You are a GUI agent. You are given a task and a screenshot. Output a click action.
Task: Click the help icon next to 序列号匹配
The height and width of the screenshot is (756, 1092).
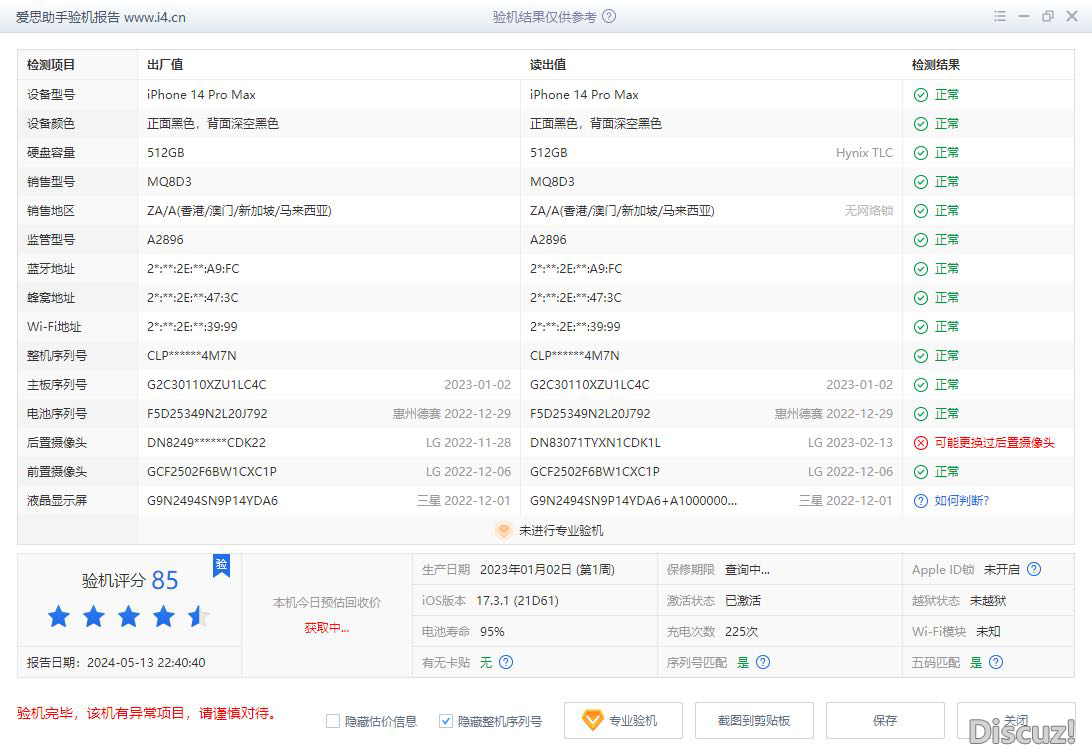point(763,662)
